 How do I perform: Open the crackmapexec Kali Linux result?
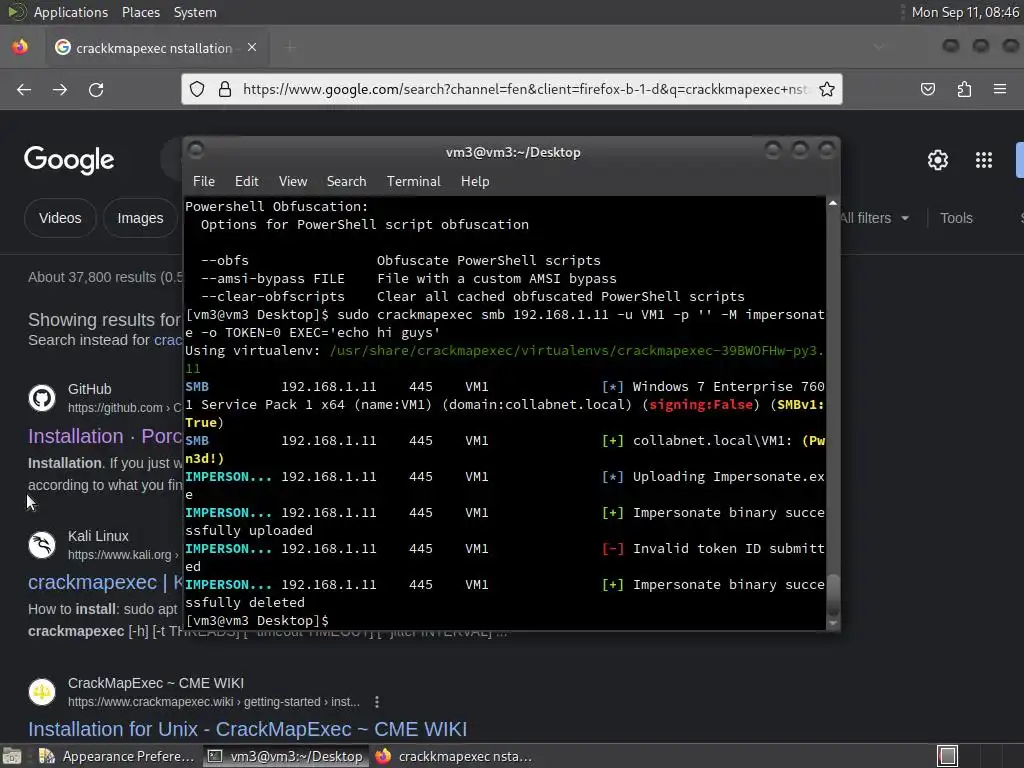coord(104,582)
